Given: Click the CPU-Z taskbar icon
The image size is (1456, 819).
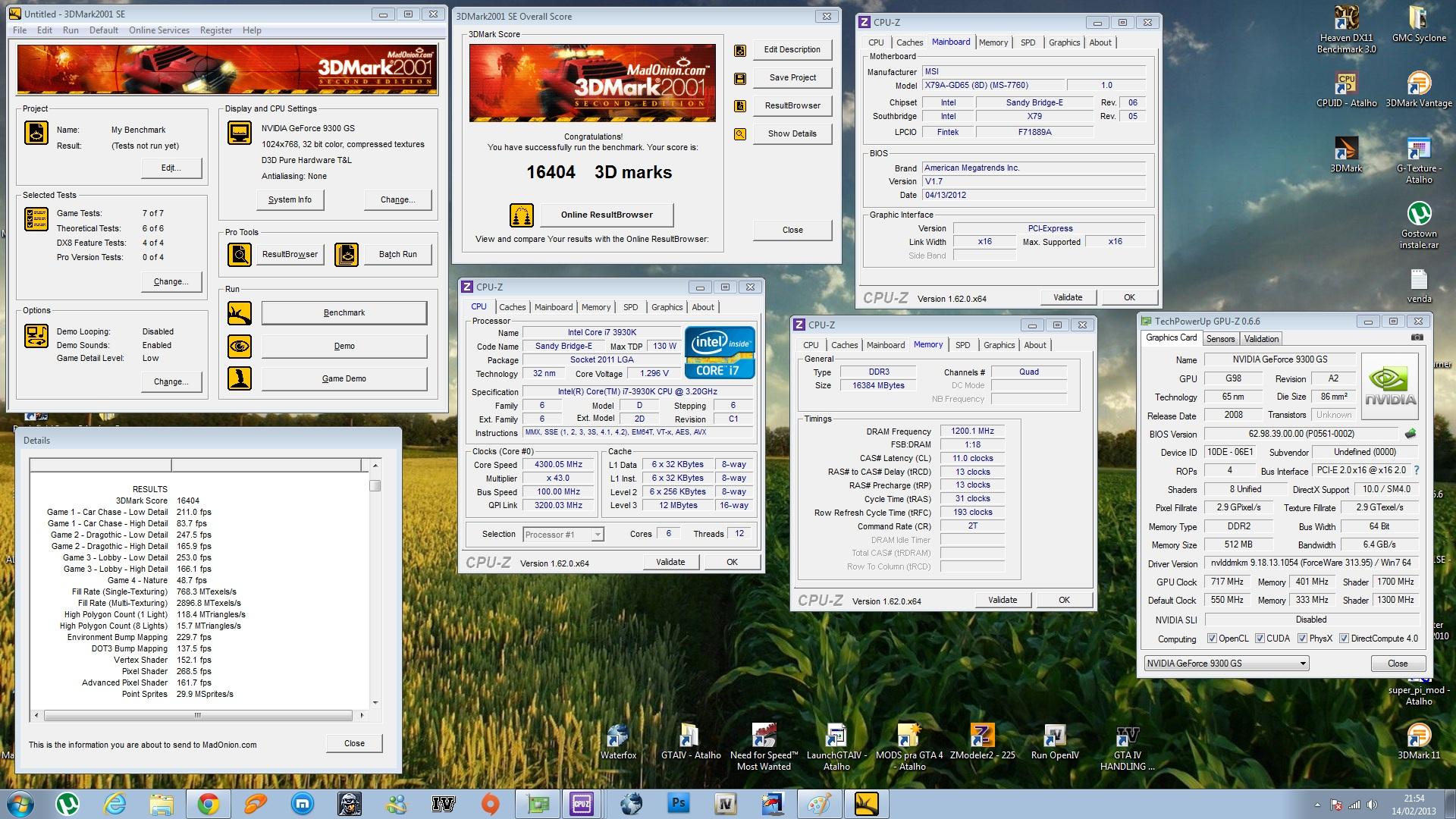Looking at the screenshot, I should [x=582, y=803].
